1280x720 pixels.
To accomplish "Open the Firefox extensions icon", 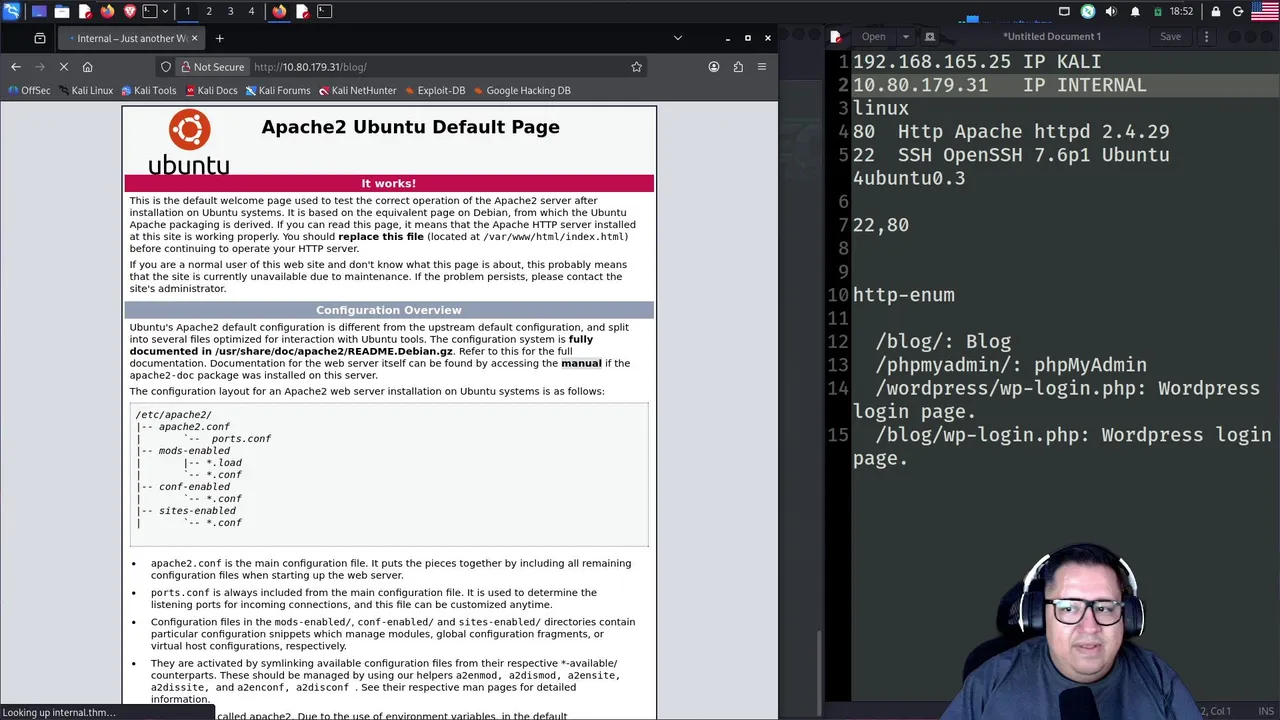I will coord(738,67).
